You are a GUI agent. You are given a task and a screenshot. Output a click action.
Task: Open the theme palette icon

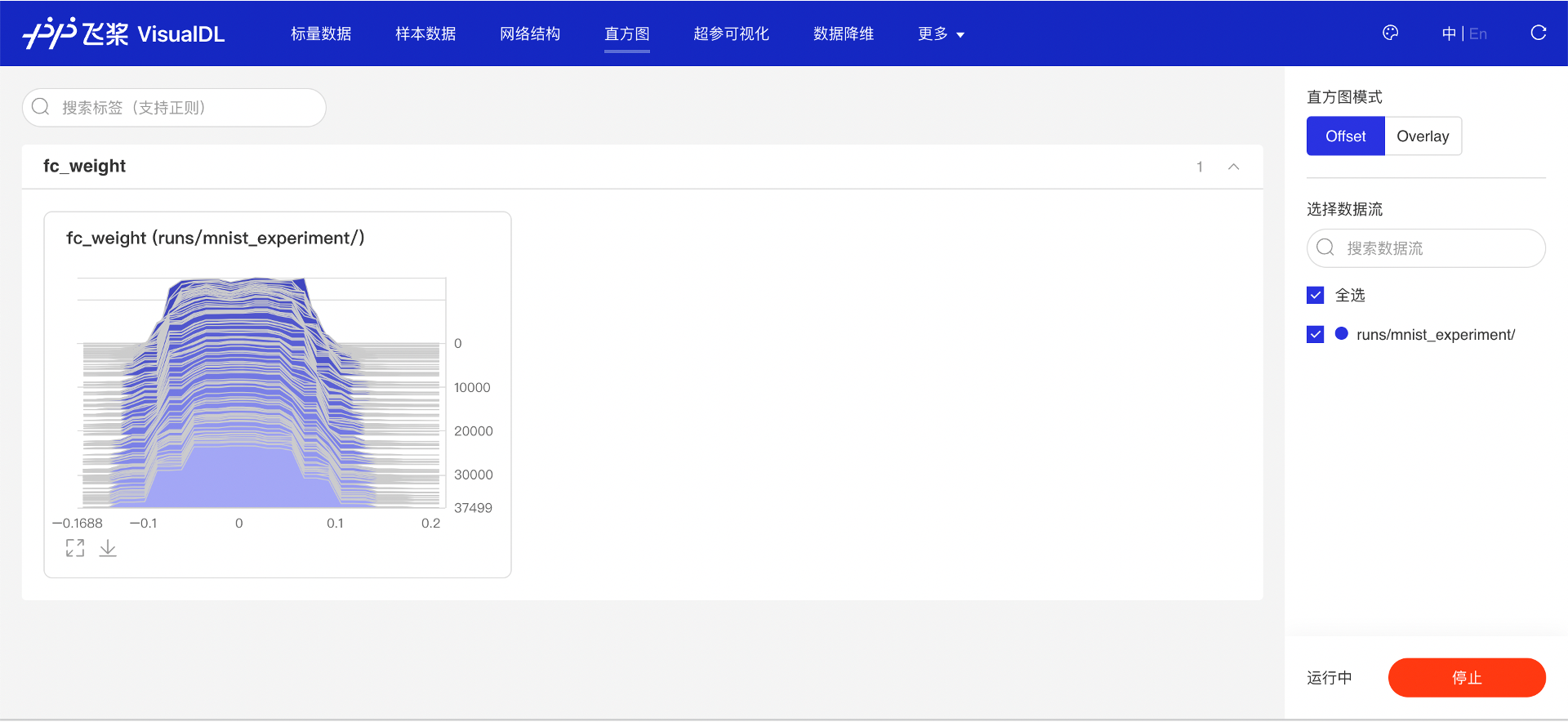1390,33
